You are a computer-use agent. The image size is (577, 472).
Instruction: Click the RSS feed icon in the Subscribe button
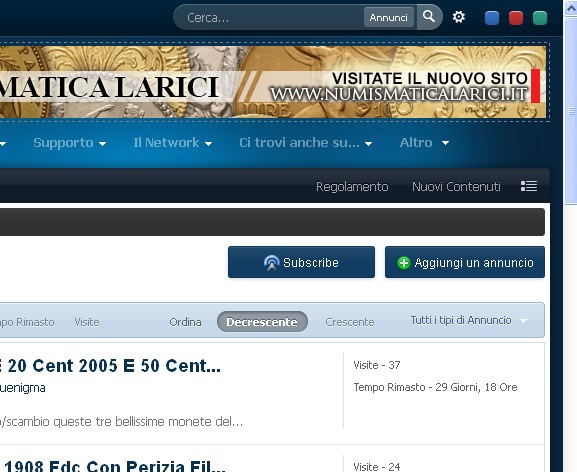(272, 263)
